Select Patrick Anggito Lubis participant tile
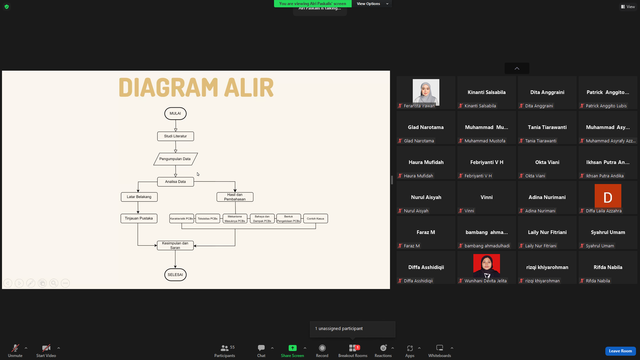 point(608,93)
